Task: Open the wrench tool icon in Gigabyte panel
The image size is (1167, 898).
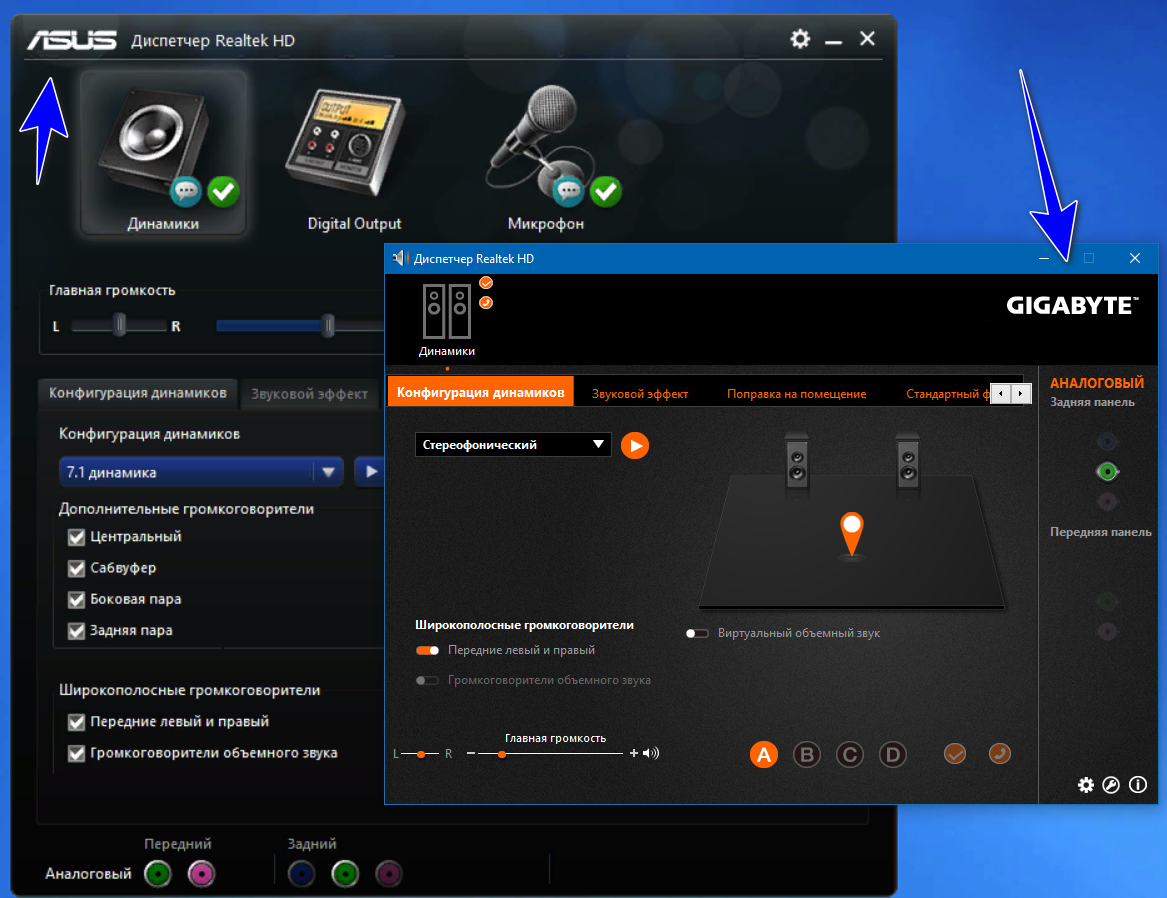Action: coord(1111,785)
